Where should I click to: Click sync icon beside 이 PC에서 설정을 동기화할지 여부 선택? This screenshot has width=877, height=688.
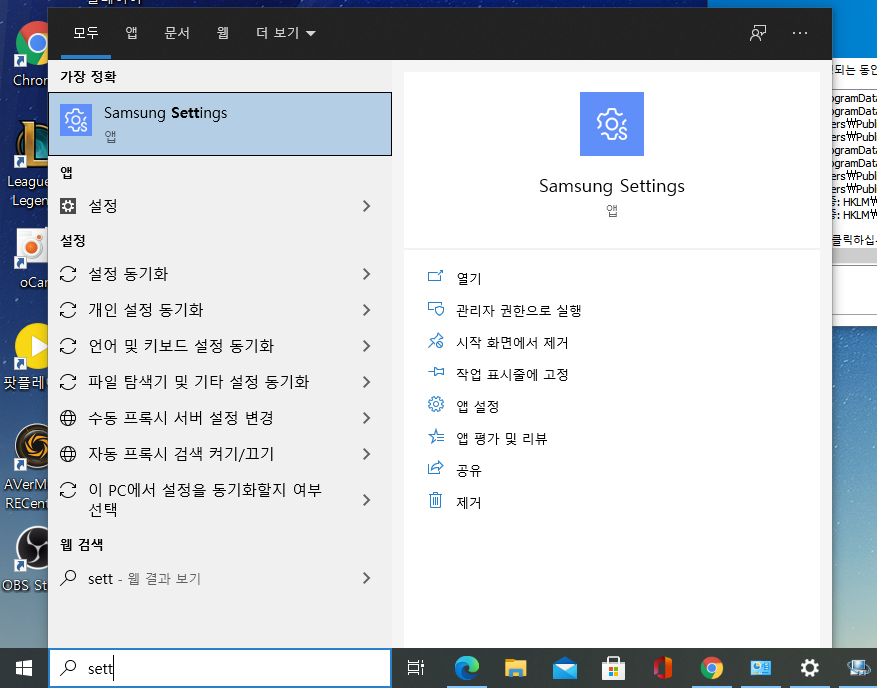(68, 490)
